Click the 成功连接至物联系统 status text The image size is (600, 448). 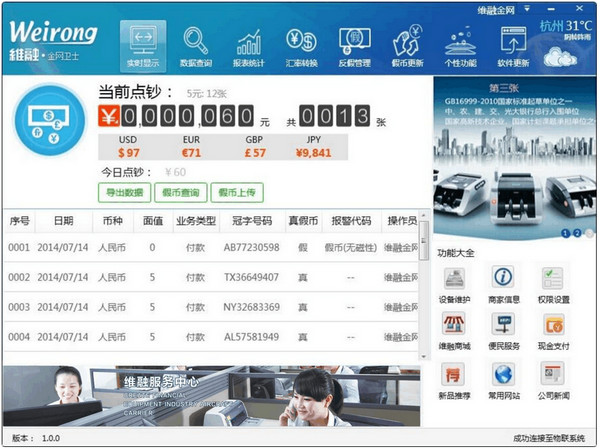click(549, 438)
